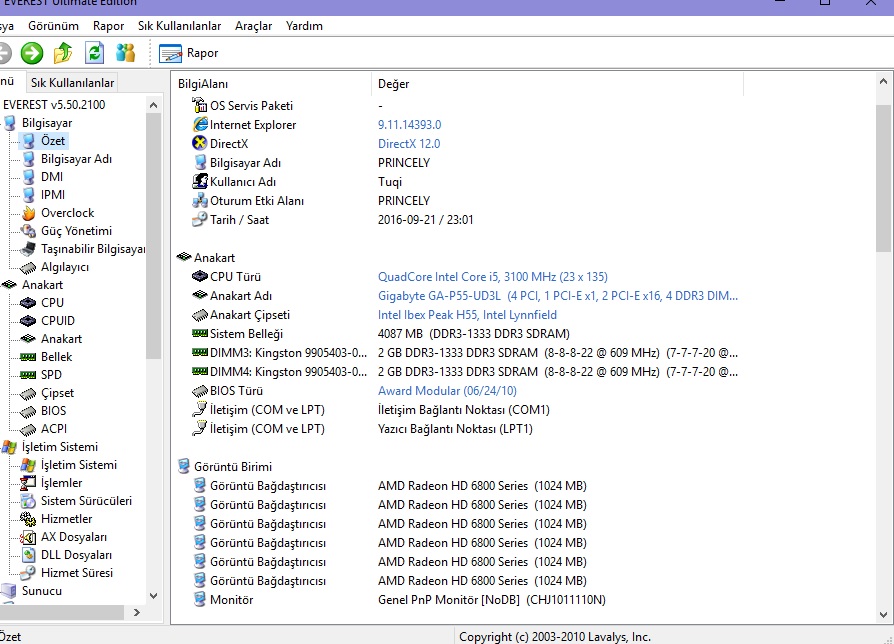The width and height of the screenshot is (894, 644).
Task: Open the Araçlar menu
Action: [x=253, y=26]
